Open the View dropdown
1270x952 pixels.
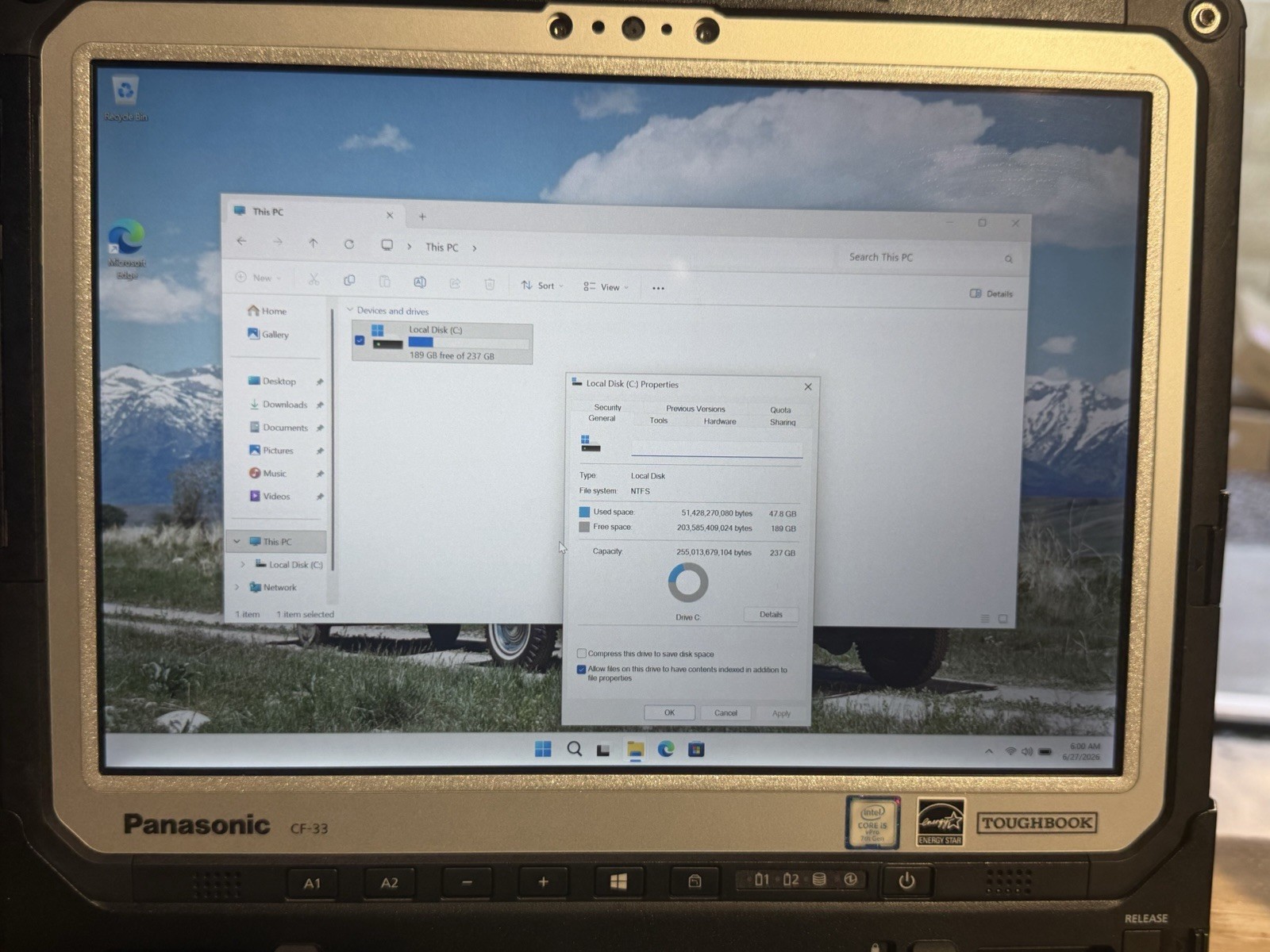tap(606, 287)
